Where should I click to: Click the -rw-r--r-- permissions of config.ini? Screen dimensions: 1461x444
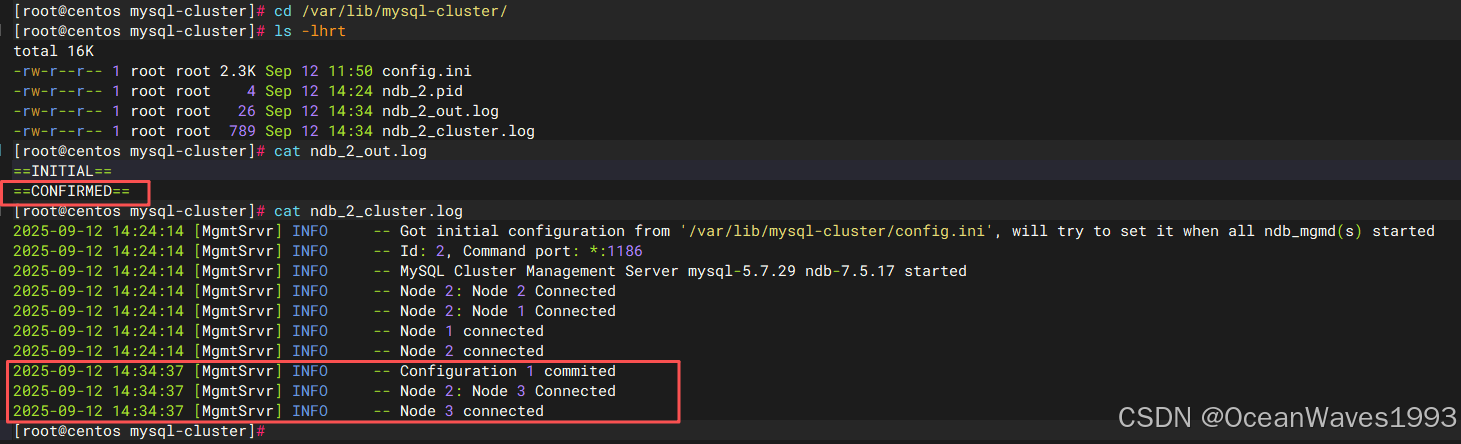coord(57,71)
